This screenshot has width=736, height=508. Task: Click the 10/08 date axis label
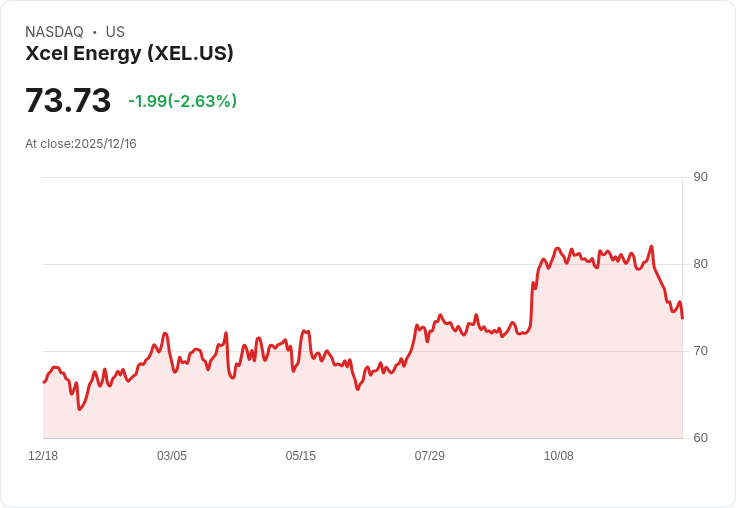[559, 456]
